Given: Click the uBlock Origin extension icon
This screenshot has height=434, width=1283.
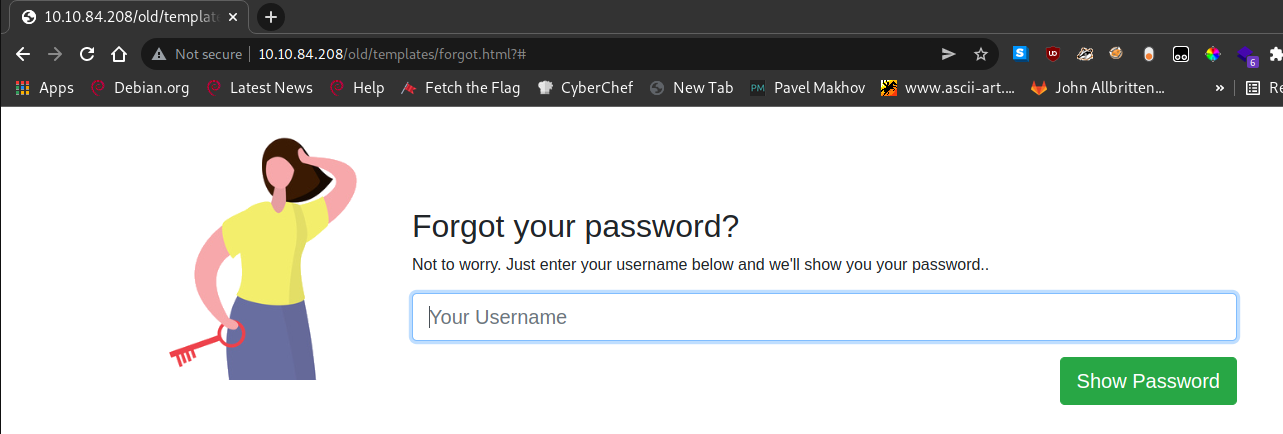Looking at the screenshot, I should (x=1053, y=54).
